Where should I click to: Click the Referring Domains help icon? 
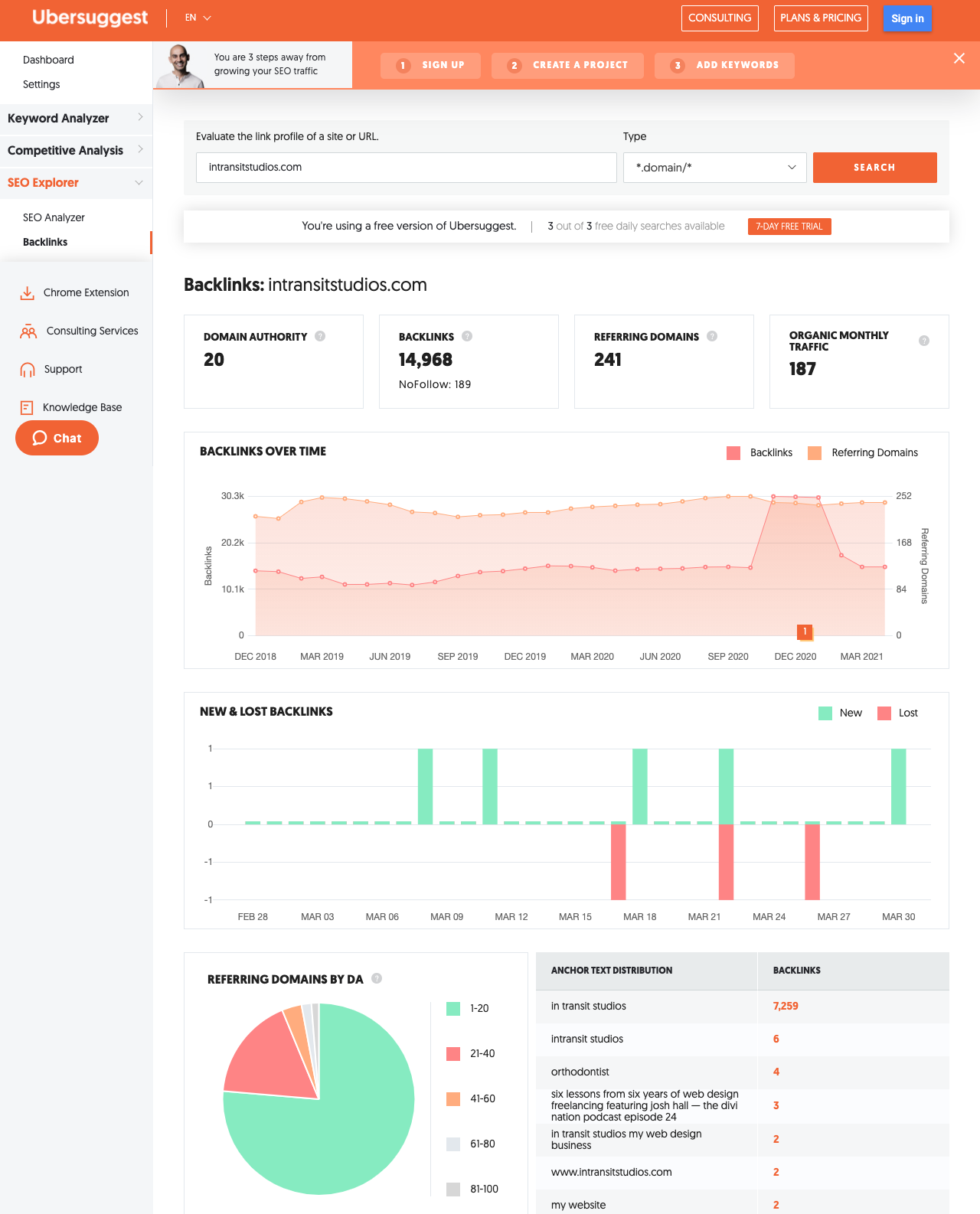(712, 336)
